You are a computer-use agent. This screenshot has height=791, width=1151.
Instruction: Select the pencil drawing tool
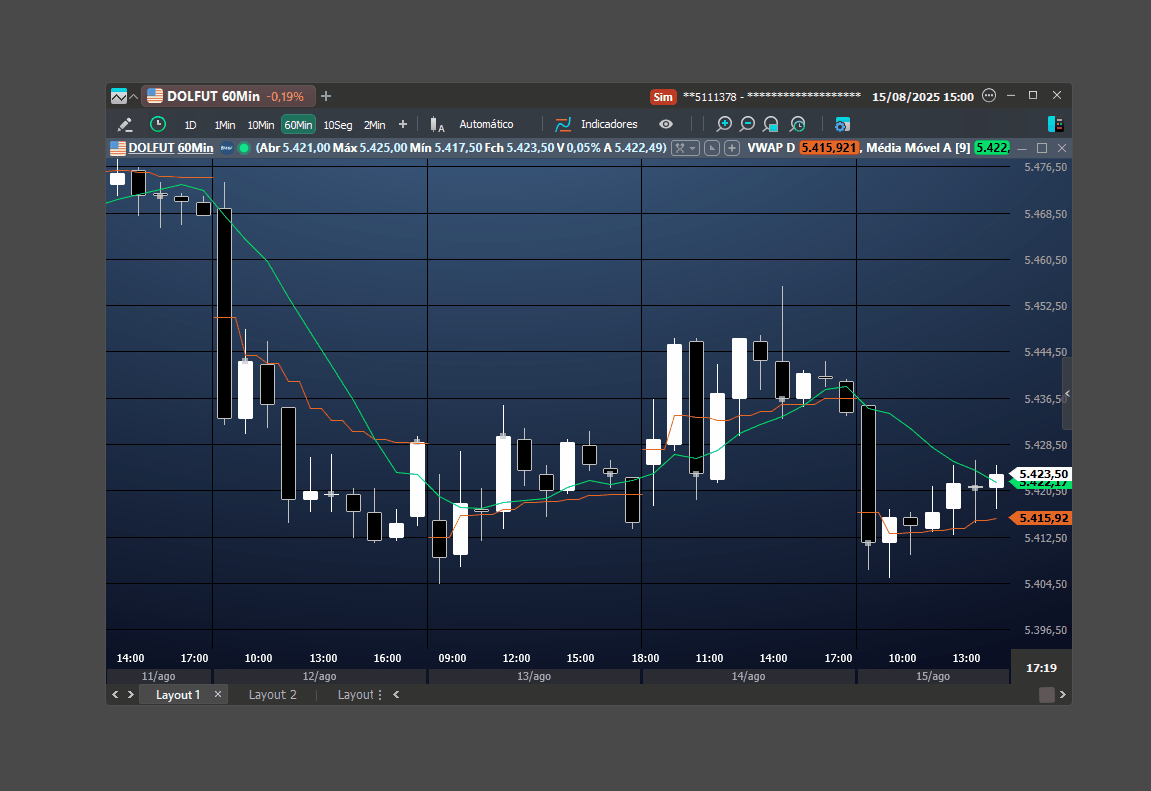[x=125, y=125]
